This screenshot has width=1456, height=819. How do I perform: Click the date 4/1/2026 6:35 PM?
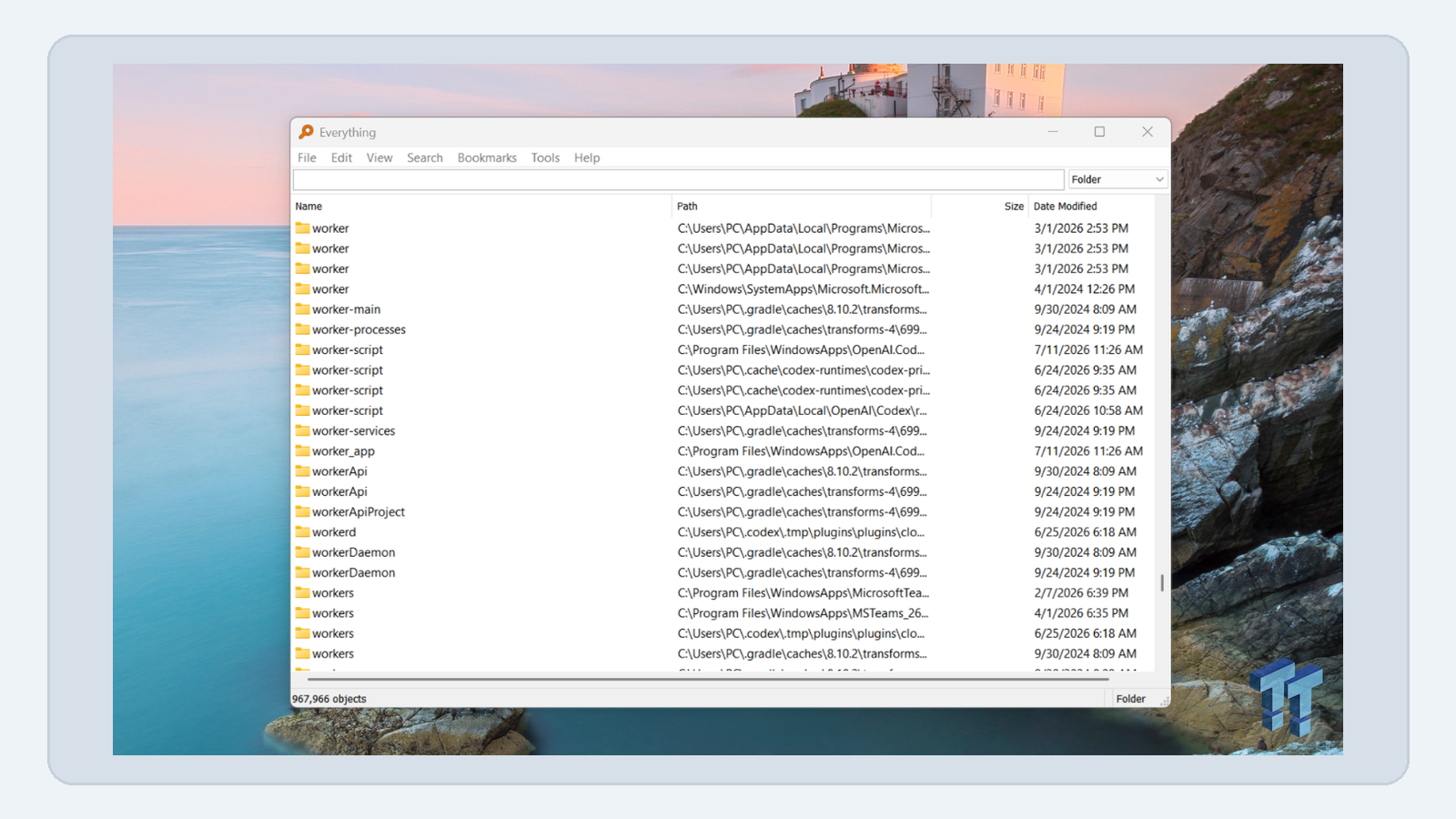[1081, 613]
